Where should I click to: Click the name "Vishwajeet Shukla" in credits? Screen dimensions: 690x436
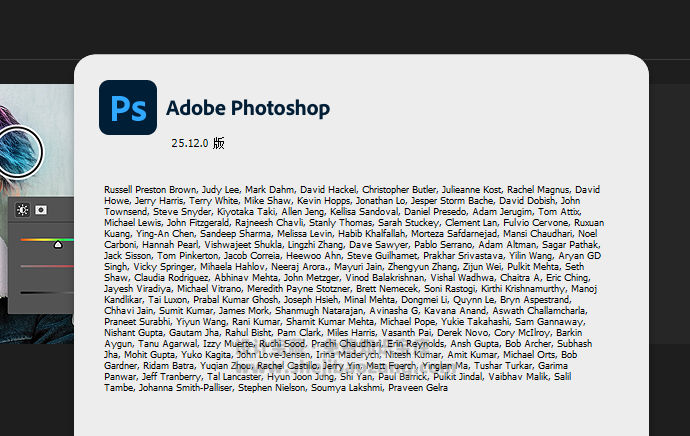tap(244, 245)
